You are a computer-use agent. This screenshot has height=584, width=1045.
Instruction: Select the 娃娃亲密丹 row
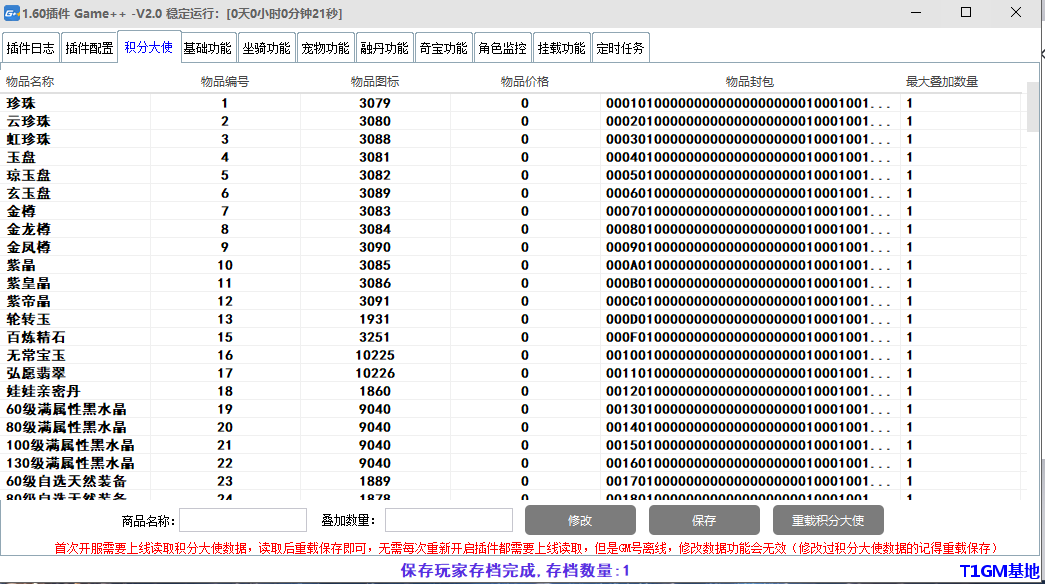tap(511, 391)
